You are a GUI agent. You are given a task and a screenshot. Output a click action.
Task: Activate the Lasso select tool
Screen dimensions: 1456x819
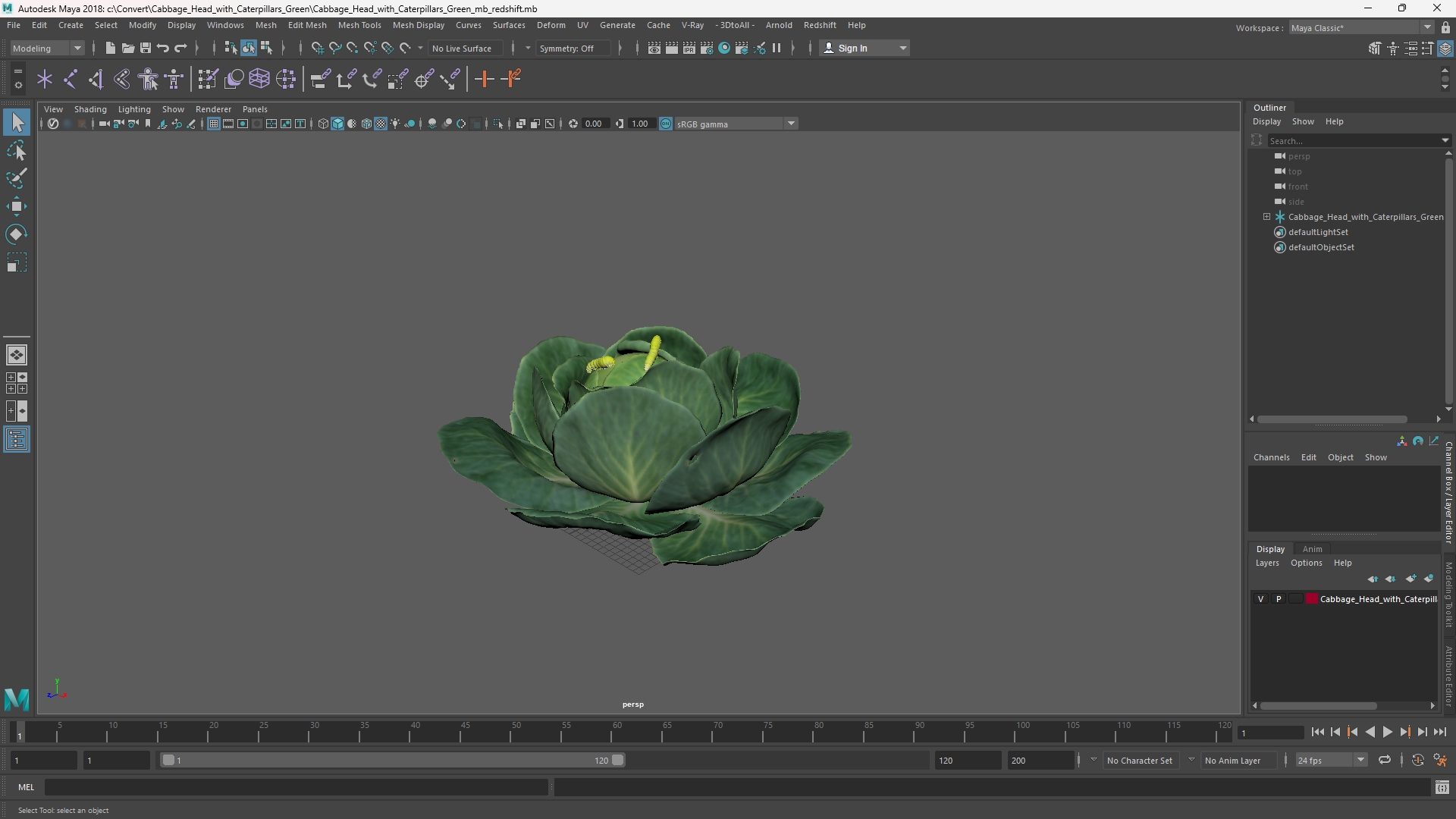[17, 150]
